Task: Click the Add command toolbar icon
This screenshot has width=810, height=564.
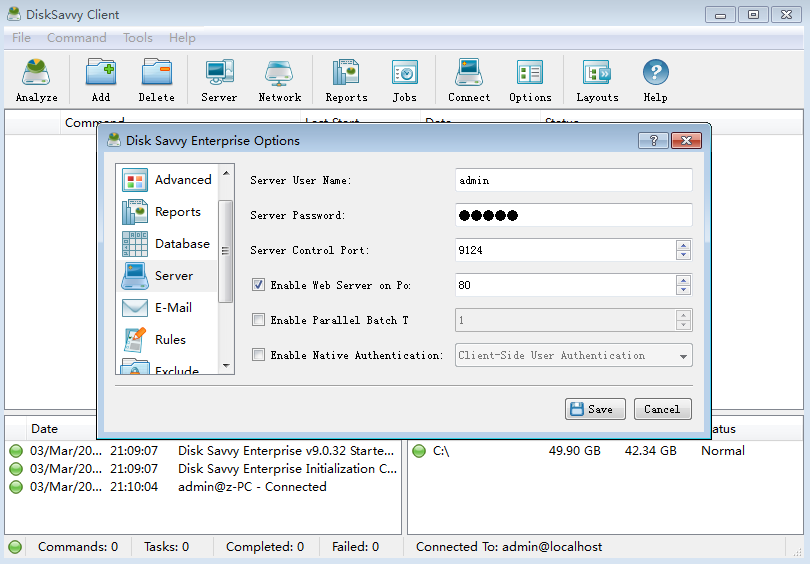Action: coord(101,80)
